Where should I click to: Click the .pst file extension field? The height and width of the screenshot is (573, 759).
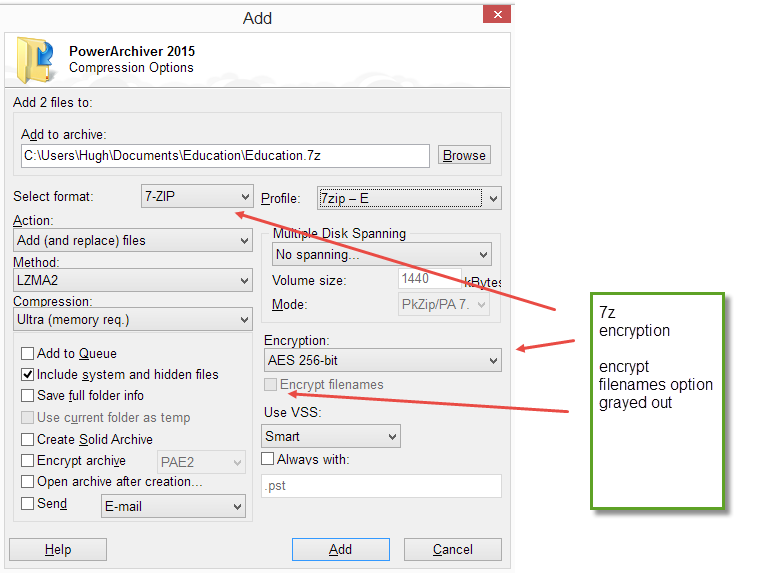pos(381,485)
